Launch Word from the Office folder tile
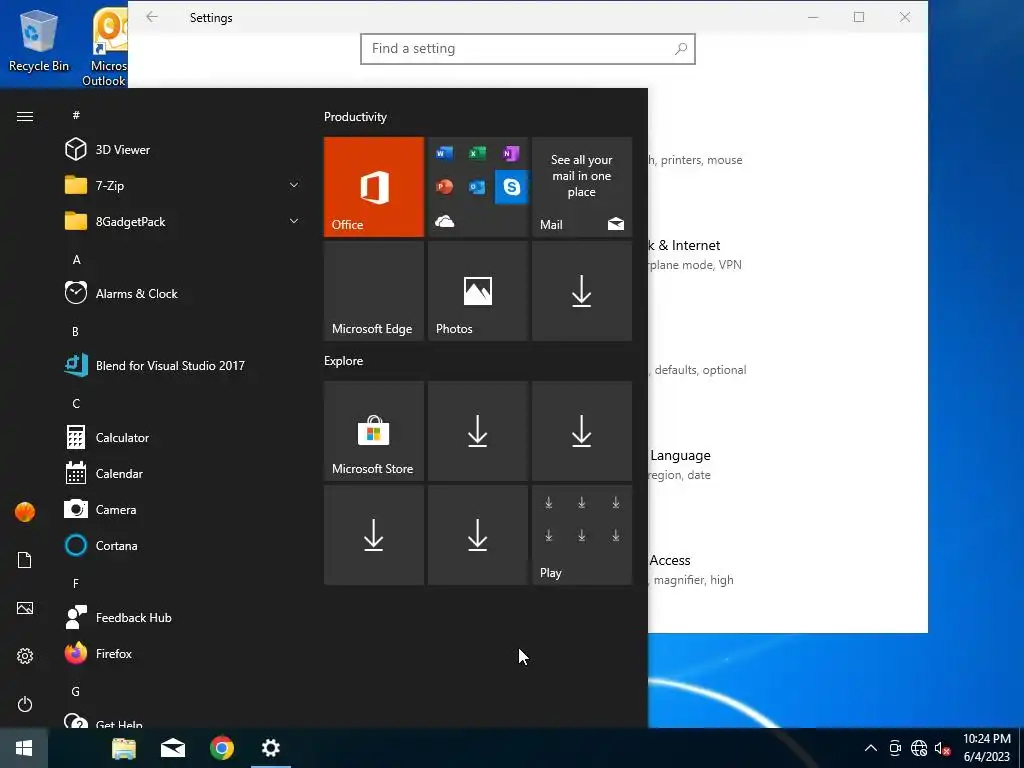This screenshot has height=768, width=1024. (444, 153)
